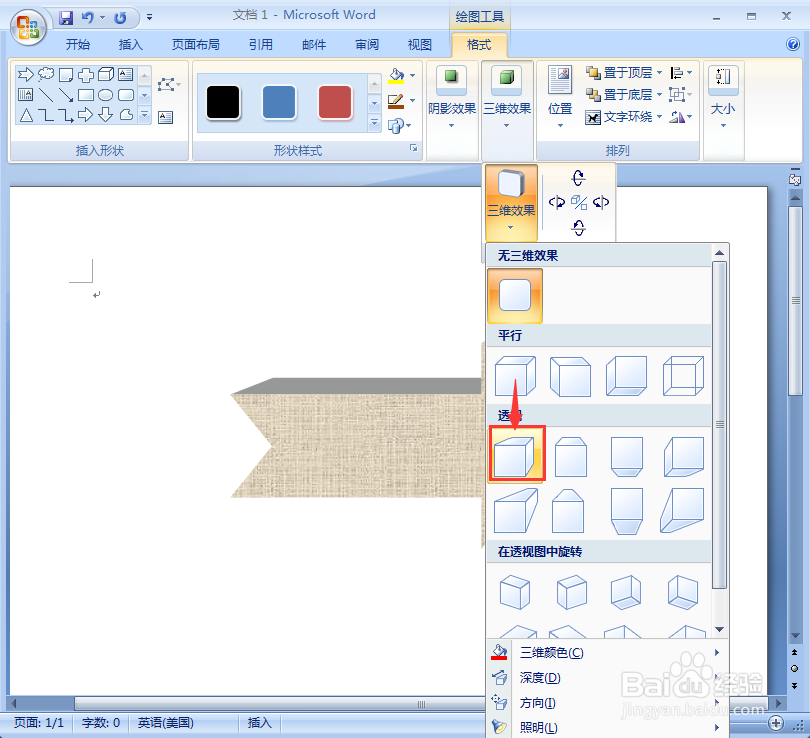
Task: Toggle 插入 overtype mode in status bar
Action: coord(259,723)
